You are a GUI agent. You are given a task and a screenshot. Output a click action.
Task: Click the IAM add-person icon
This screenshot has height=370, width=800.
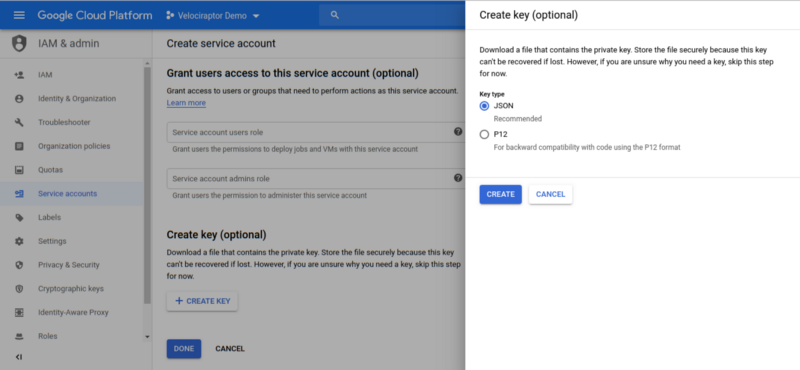pos(19,75)
